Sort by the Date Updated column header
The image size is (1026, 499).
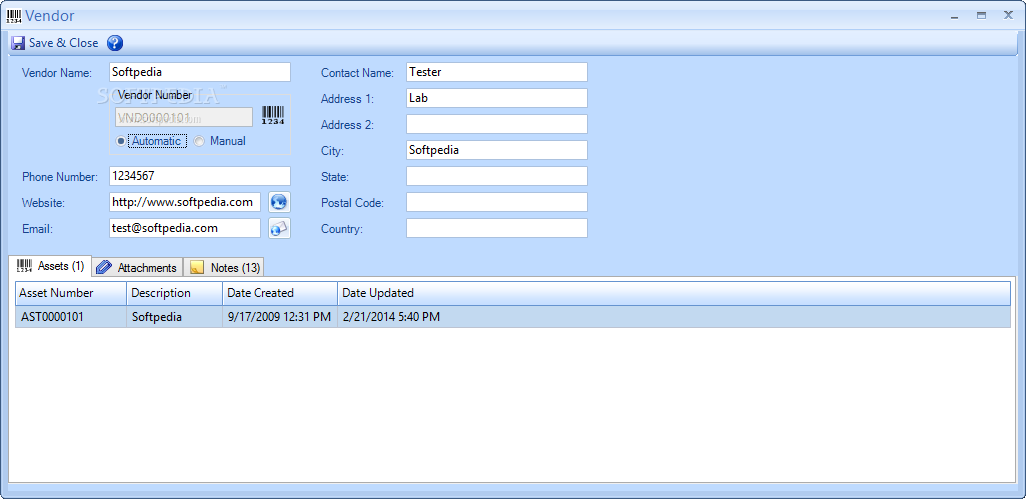pyautogui.click(x=674, y=293)
